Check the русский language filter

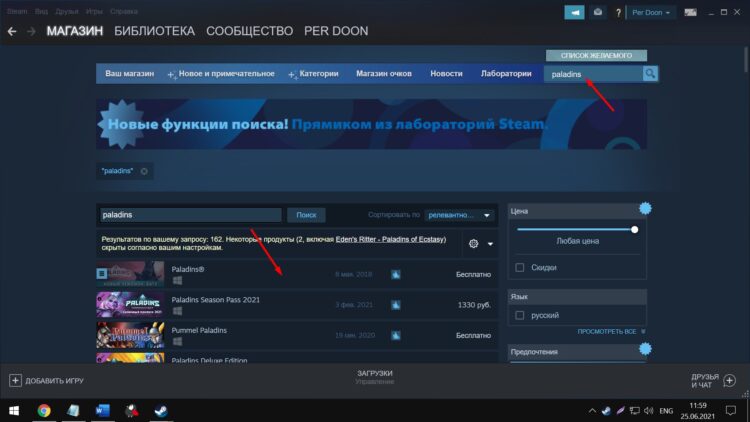click(x=519, y=315)
